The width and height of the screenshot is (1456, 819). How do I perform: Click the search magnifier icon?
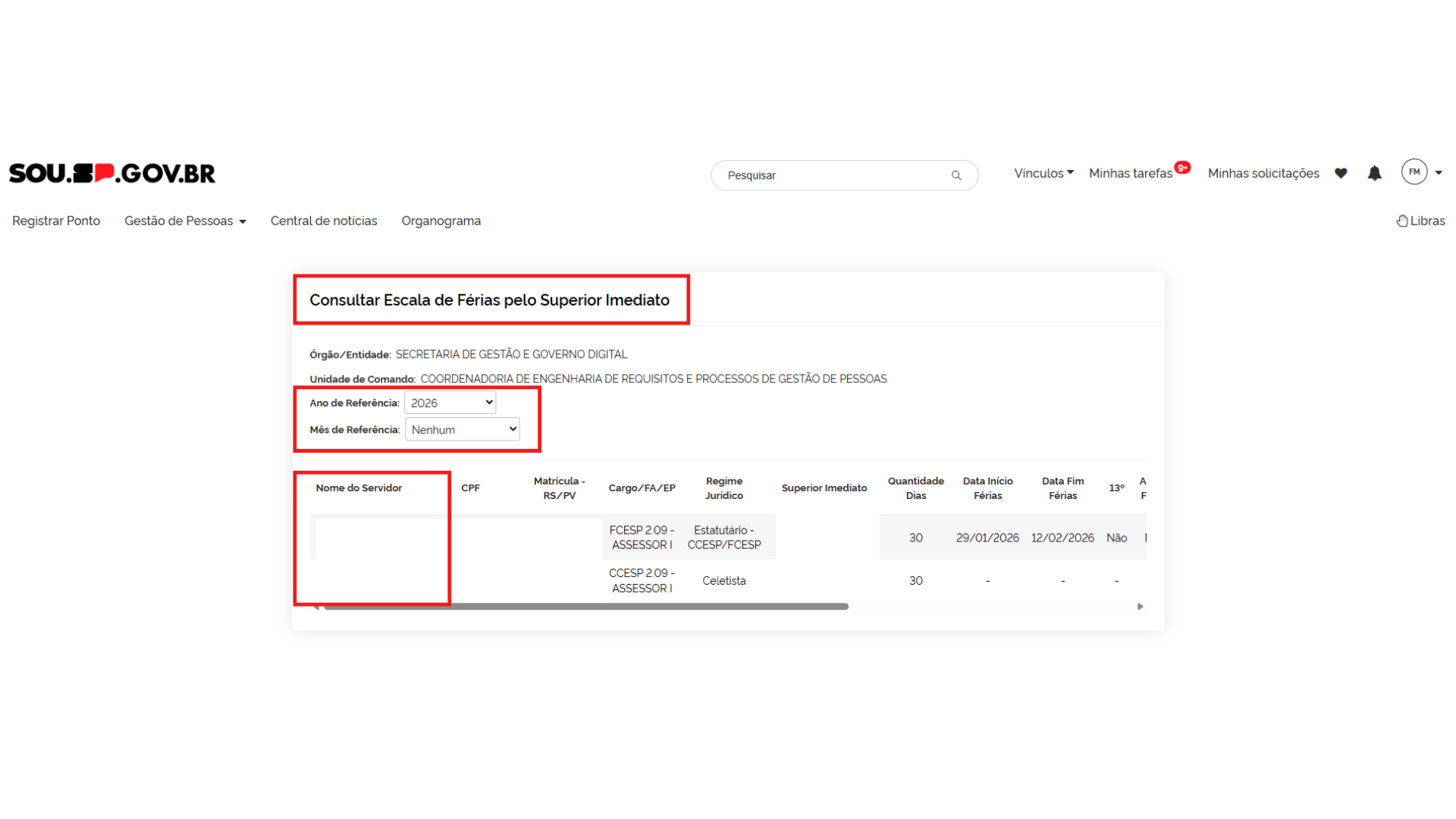pyautogui.click(x=956, y=175)
